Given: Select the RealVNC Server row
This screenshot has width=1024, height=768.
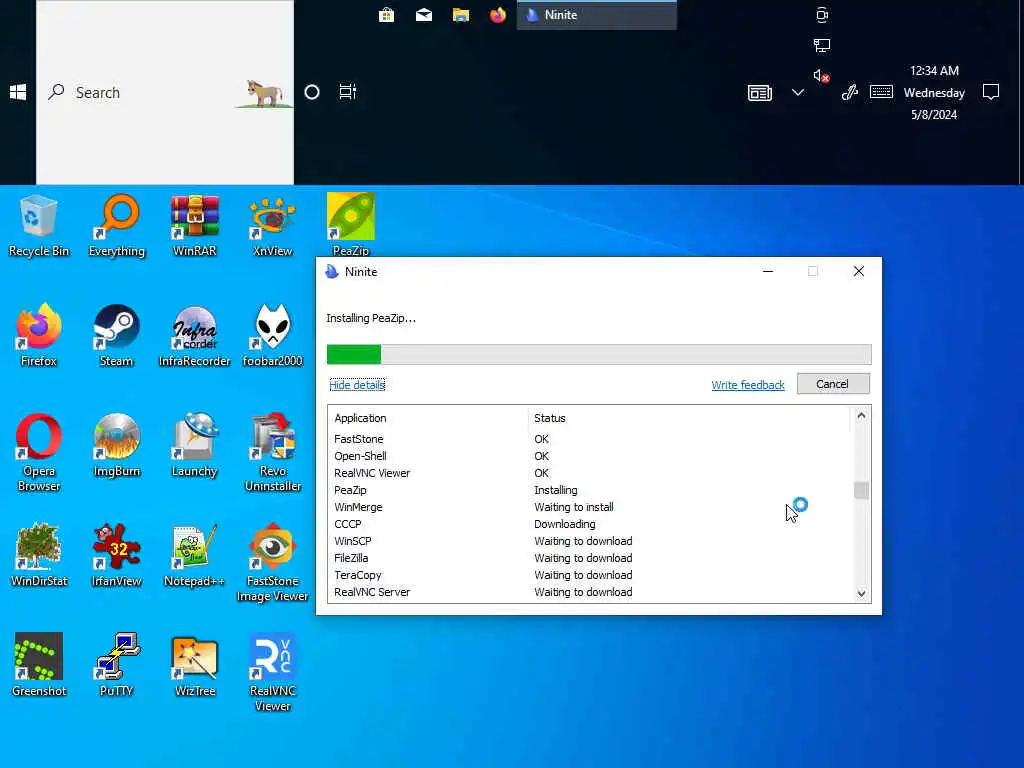Looking at the screenshot, I should 590,592.
